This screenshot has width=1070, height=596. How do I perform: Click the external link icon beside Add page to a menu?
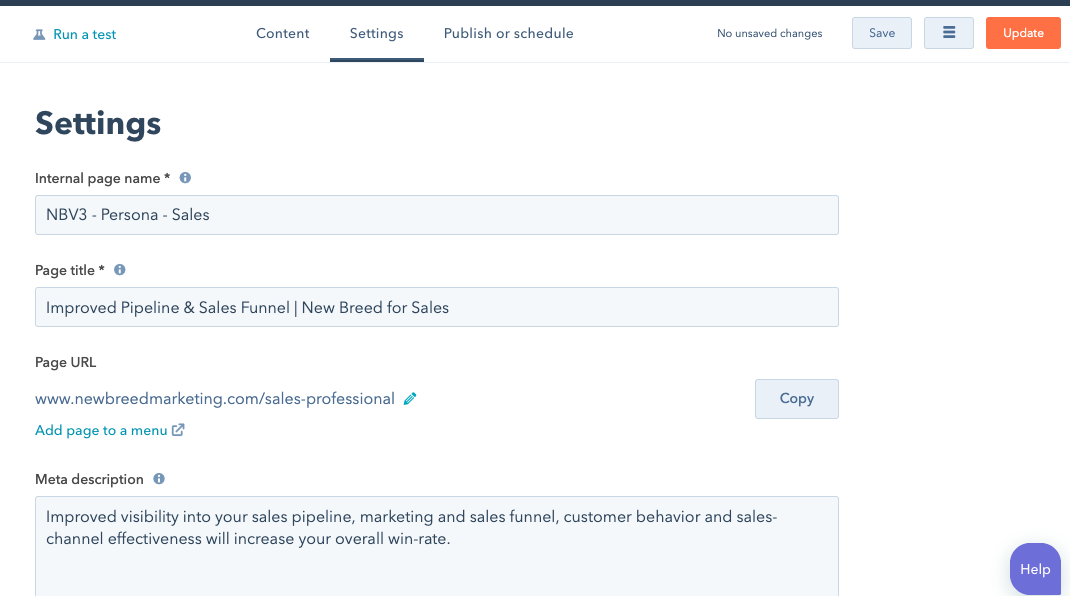(x=178, y=430)
